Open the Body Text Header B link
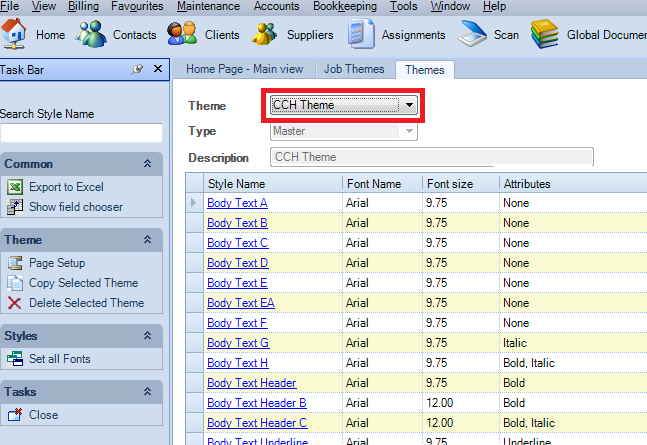The width and height of the screenshot is (647, 445). 257,403
